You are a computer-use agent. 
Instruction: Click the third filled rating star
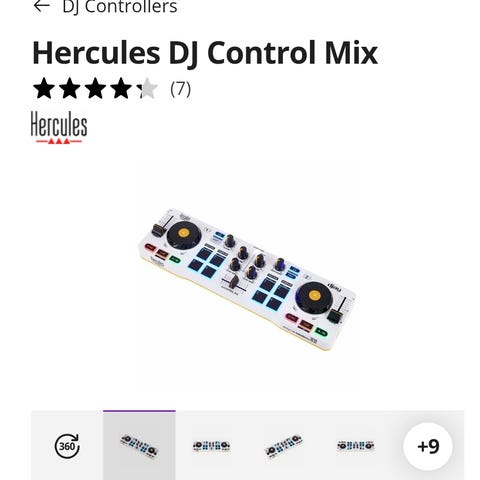(x=95, y=88)
